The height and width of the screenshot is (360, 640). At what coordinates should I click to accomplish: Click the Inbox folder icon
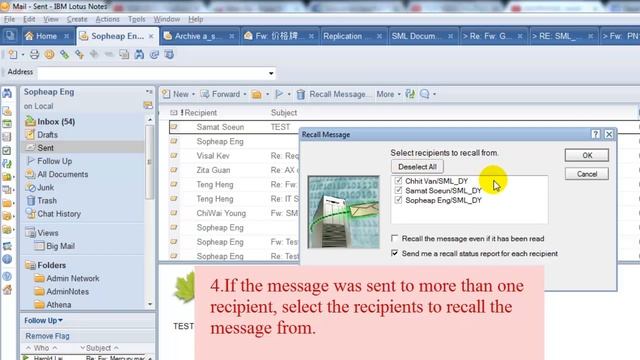click(x=30, y=121)
